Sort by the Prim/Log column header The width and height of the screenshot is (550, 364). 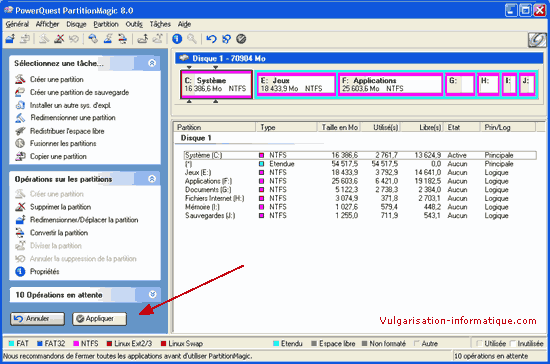pos(508,127)
